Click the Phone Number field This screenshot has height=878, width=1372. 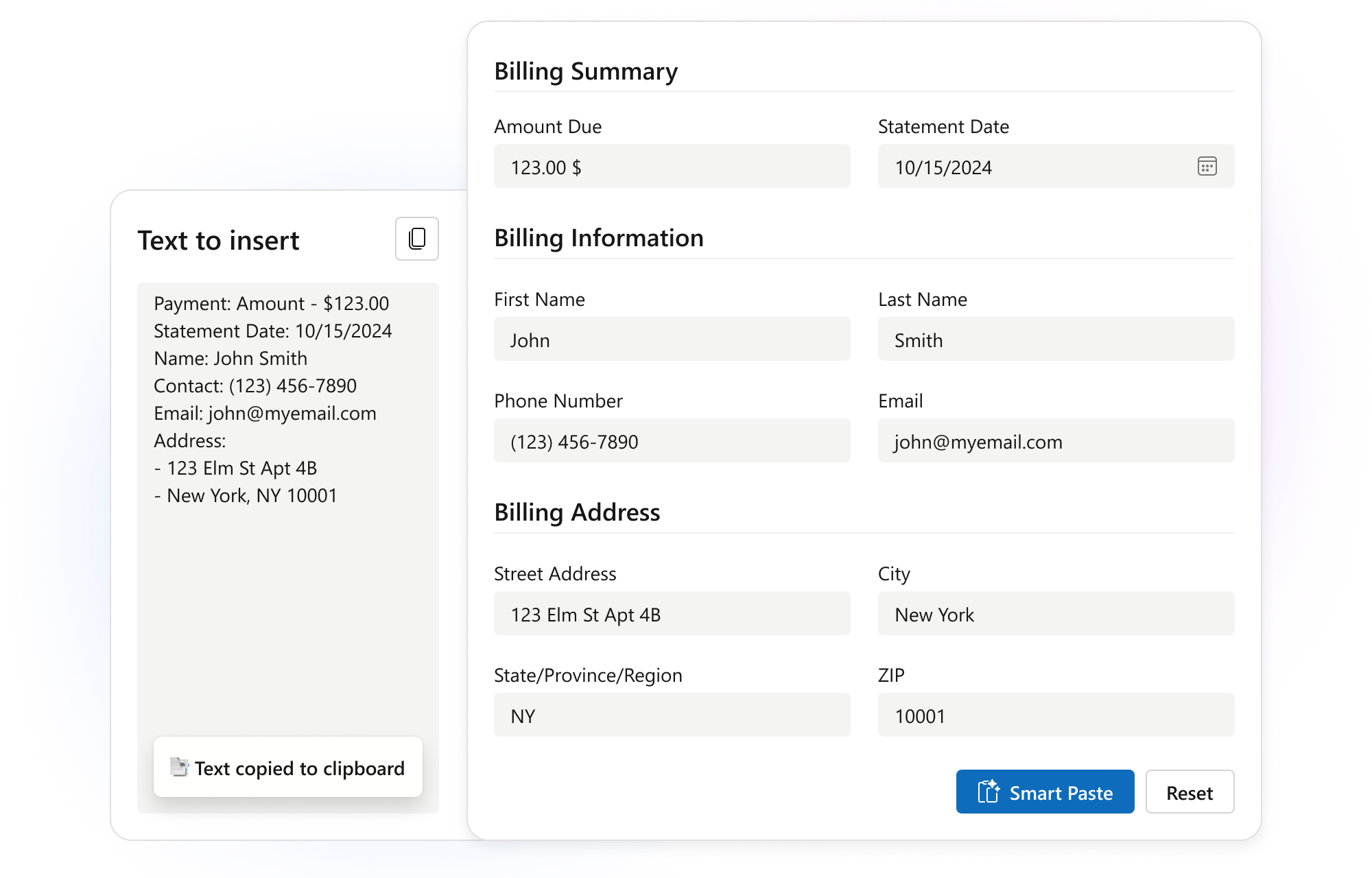click(672, 440)
